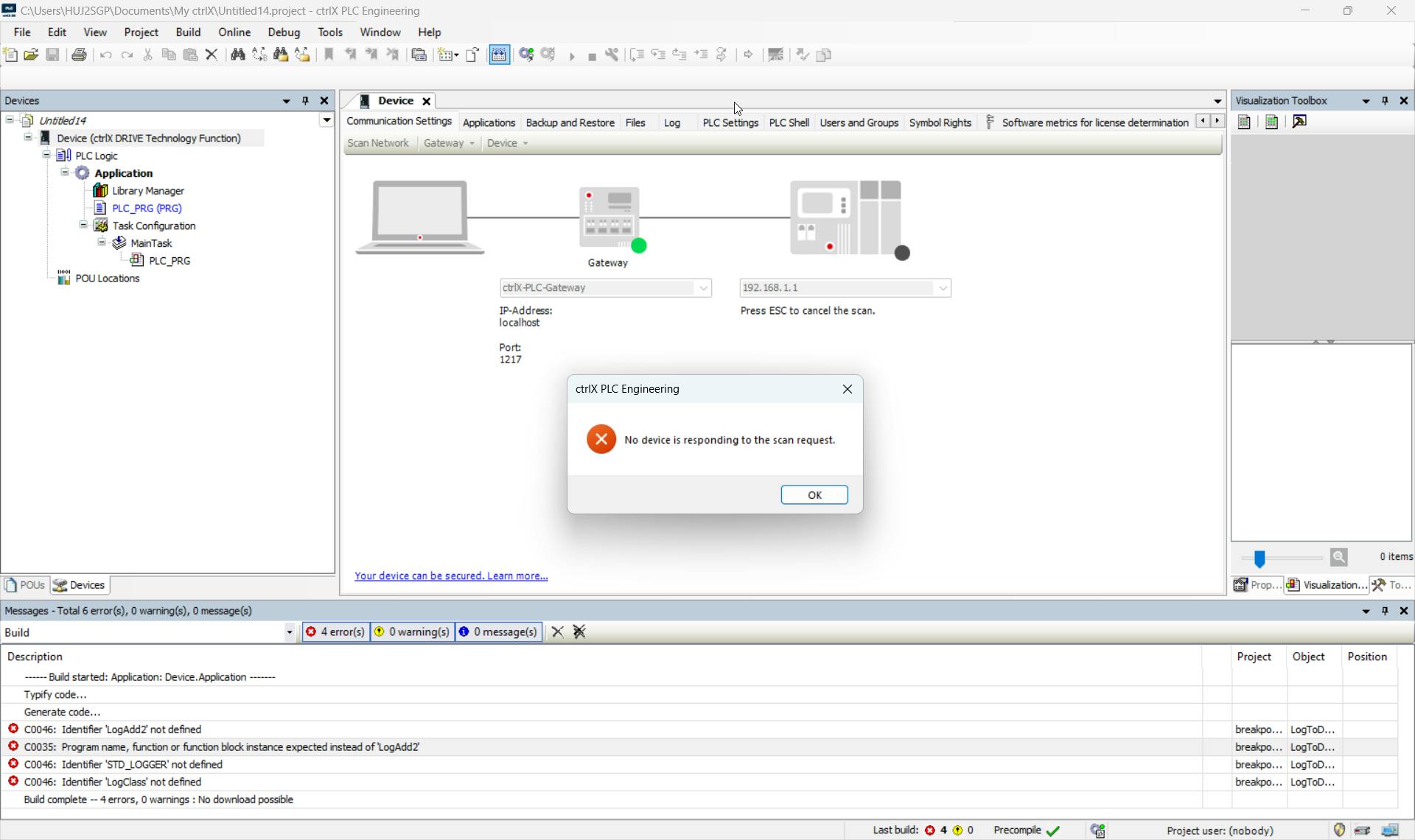Click the Open Project folder icon
Screen dimensions: 1415x840
pos(31,55)
